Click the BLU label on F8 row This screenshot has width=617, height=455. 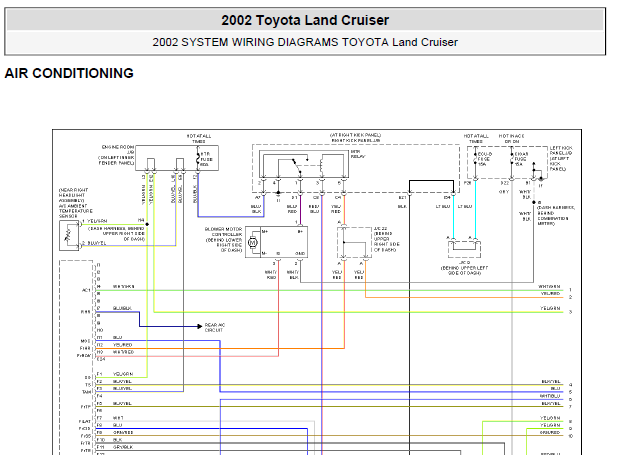[117, 425]
